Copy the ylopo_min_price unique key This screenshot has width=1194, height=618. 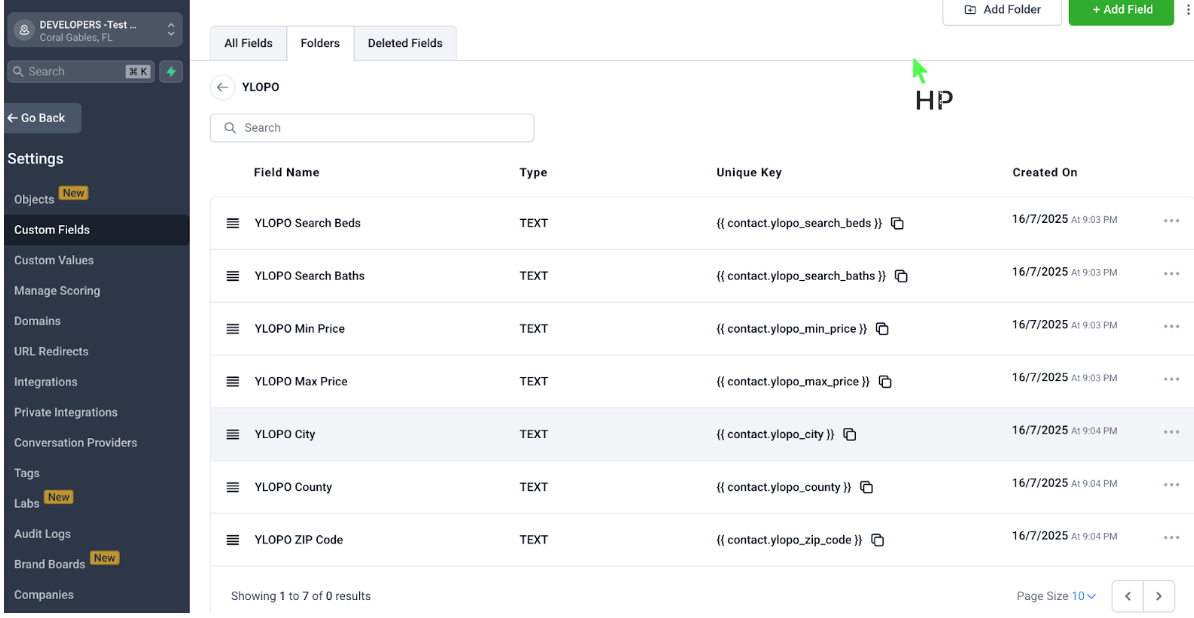[882, 329]
